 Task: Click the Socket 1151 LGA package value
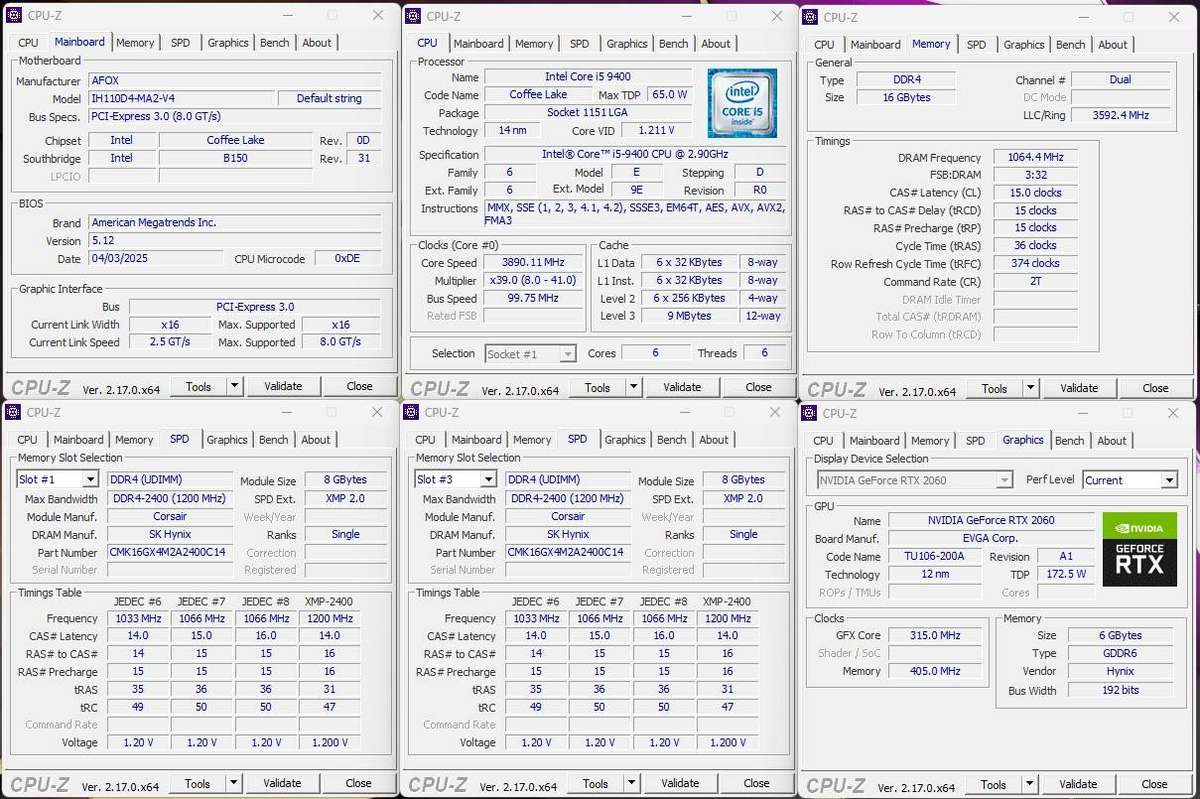588,113
